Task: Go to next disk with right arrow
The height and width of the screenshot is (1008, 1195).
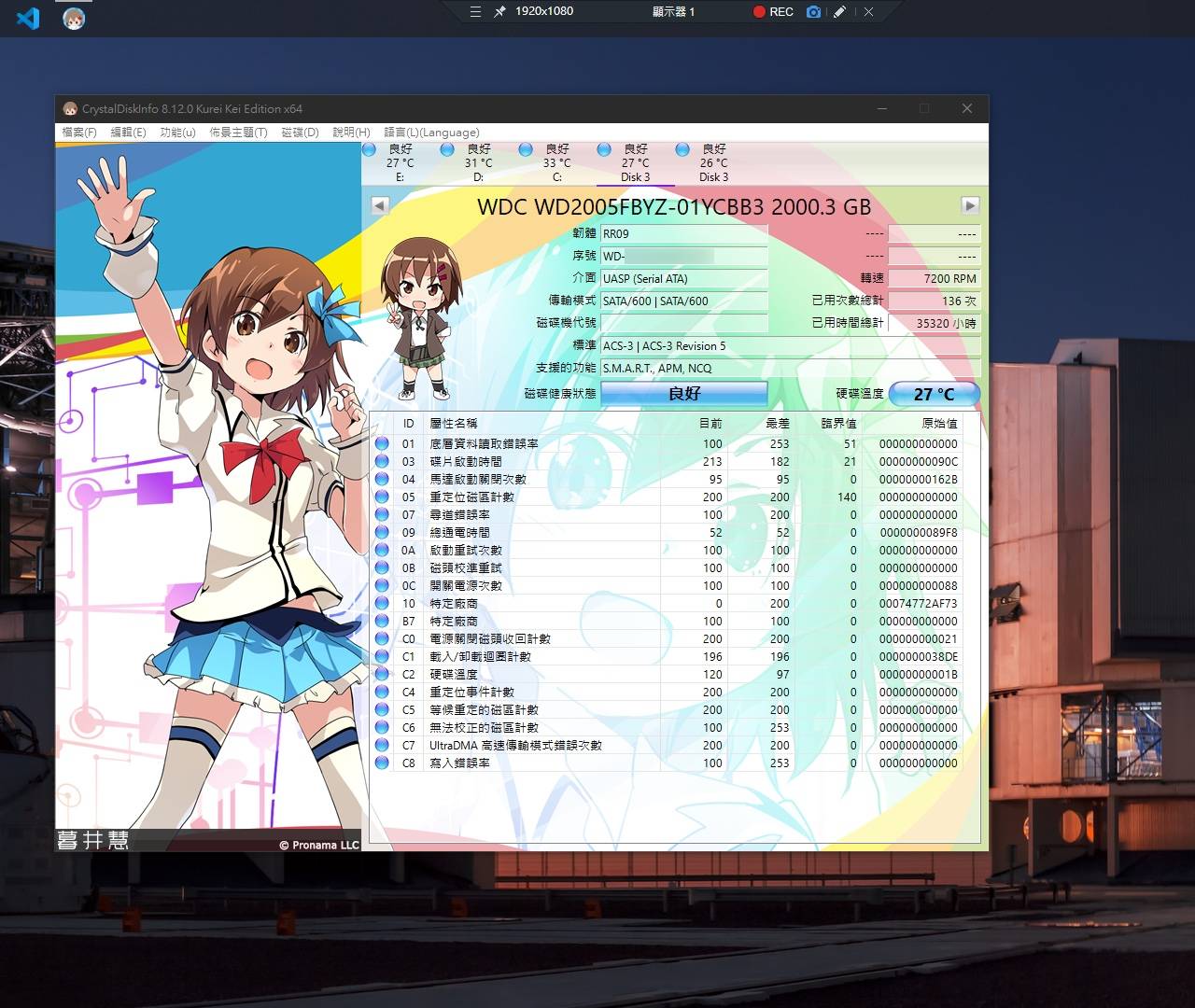Action: [x=970, y=205]
